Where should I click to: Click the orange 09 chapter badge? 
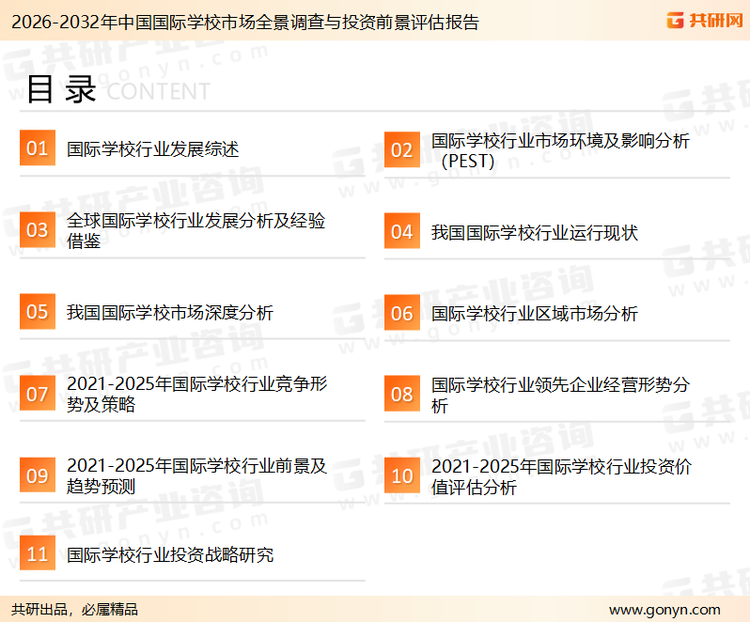point(37,475)
